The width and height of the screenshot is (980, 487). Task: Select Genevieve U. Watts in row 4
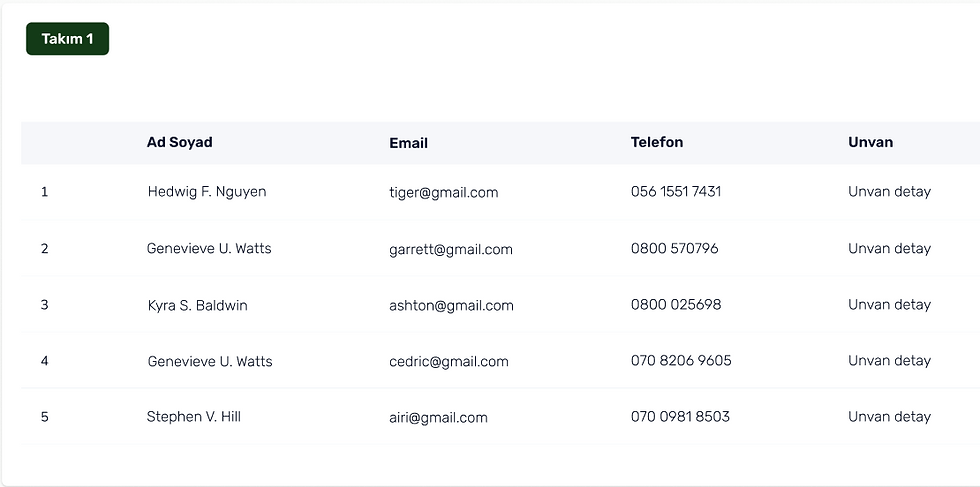pyautogui.click(x=209, y=361)
